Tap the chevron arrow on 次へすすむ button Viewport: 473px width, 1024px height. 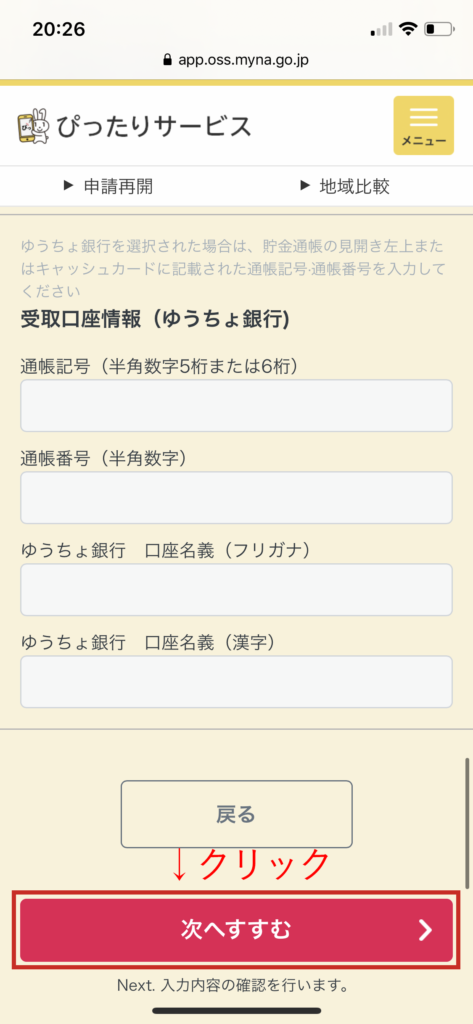pyautogui.click(x=425, y=930)
